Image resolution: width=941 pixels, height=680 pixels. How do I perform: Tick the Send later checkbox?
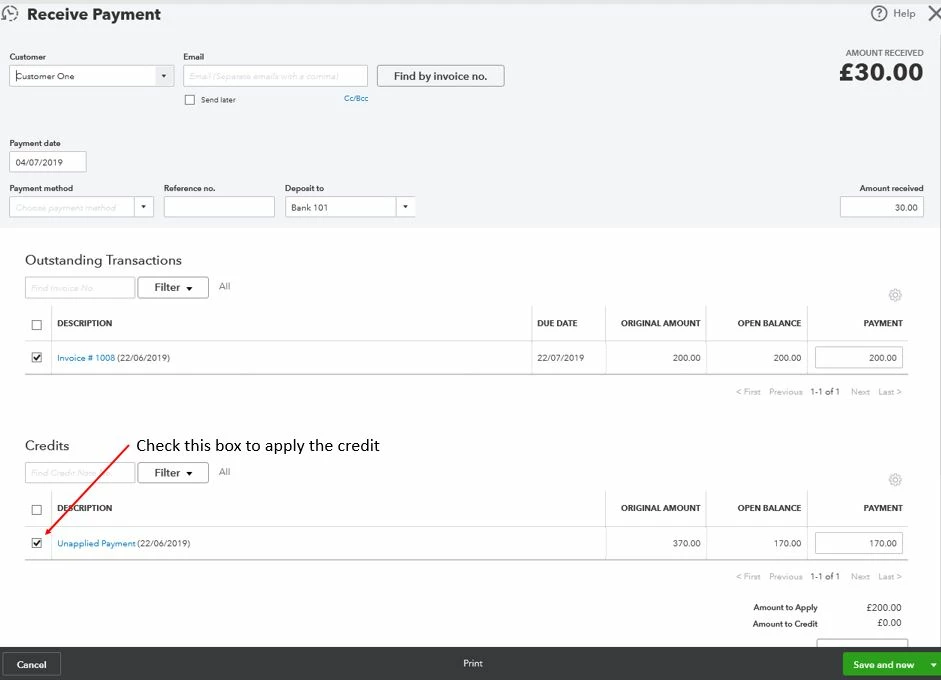(x=190, y=100)
